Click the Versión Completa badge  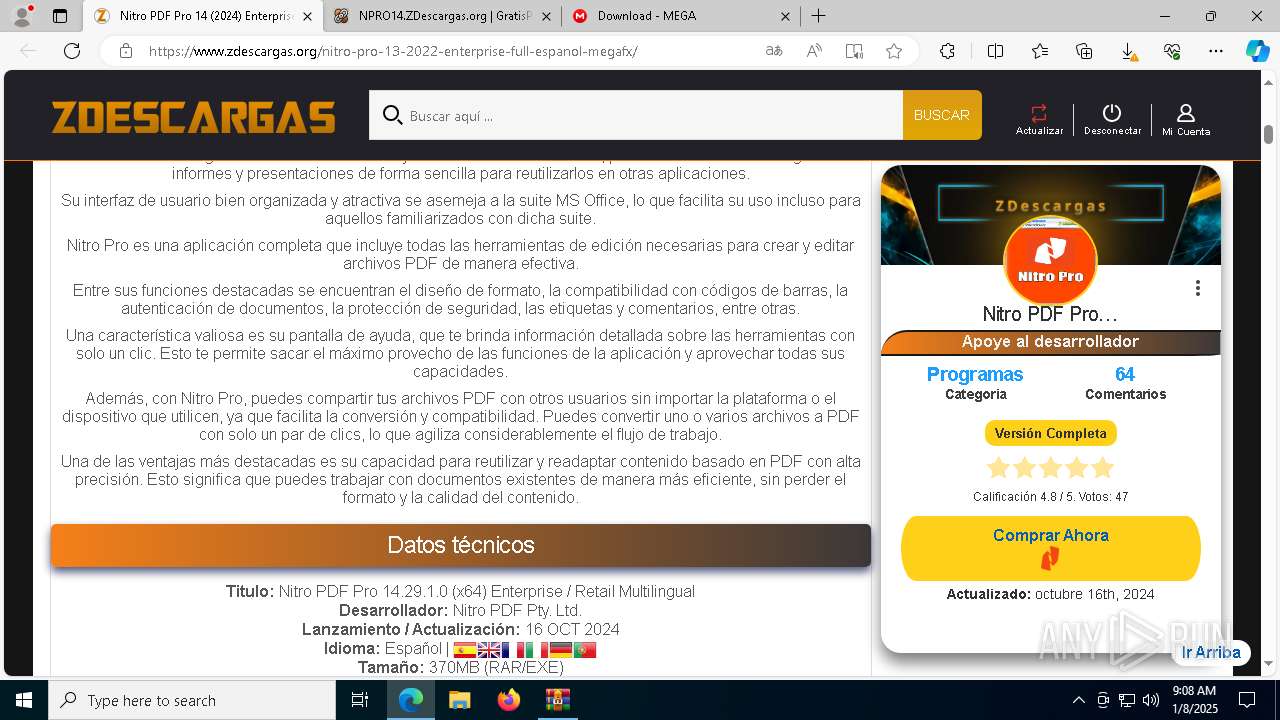coord(1050,433)
